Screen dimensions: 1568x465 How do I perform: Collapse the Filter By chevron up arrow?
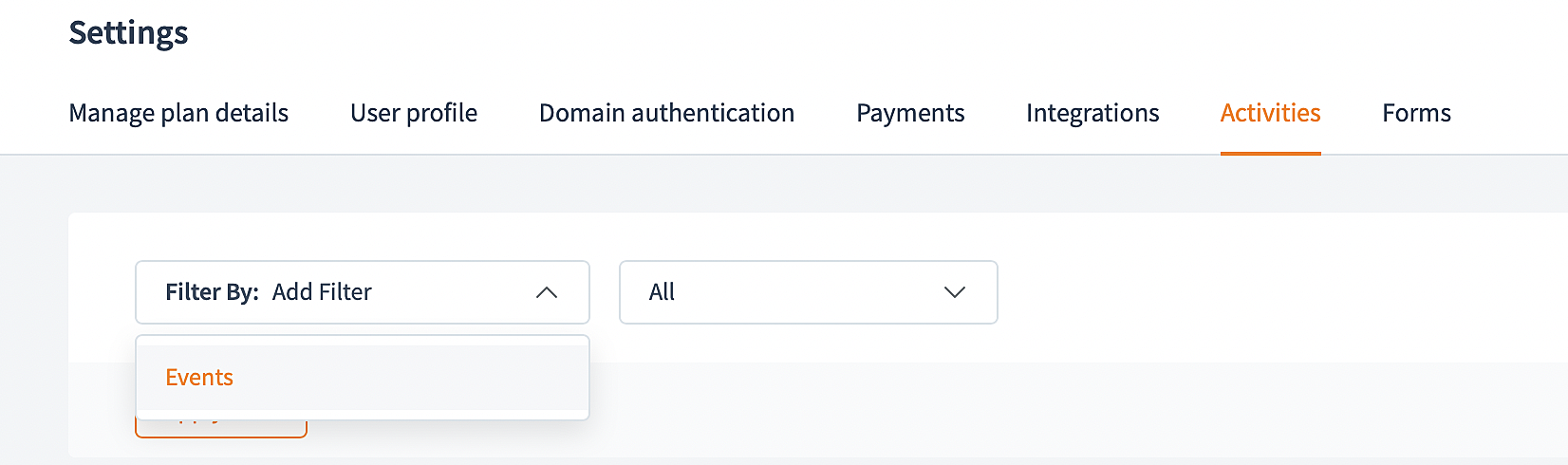(547, 292)
